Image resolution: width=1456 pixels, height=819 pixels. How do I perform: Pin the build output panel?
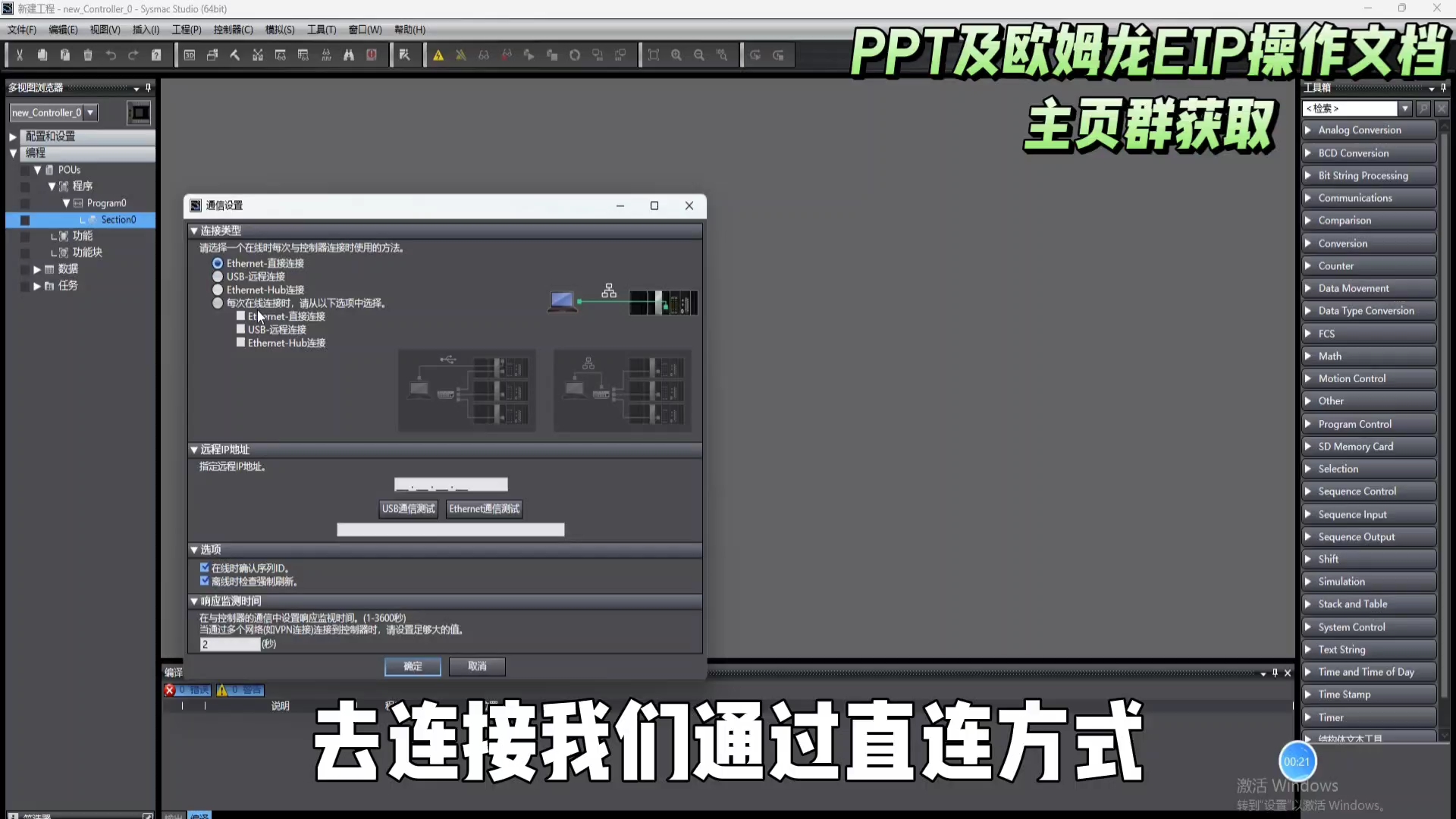point(1275,673)
